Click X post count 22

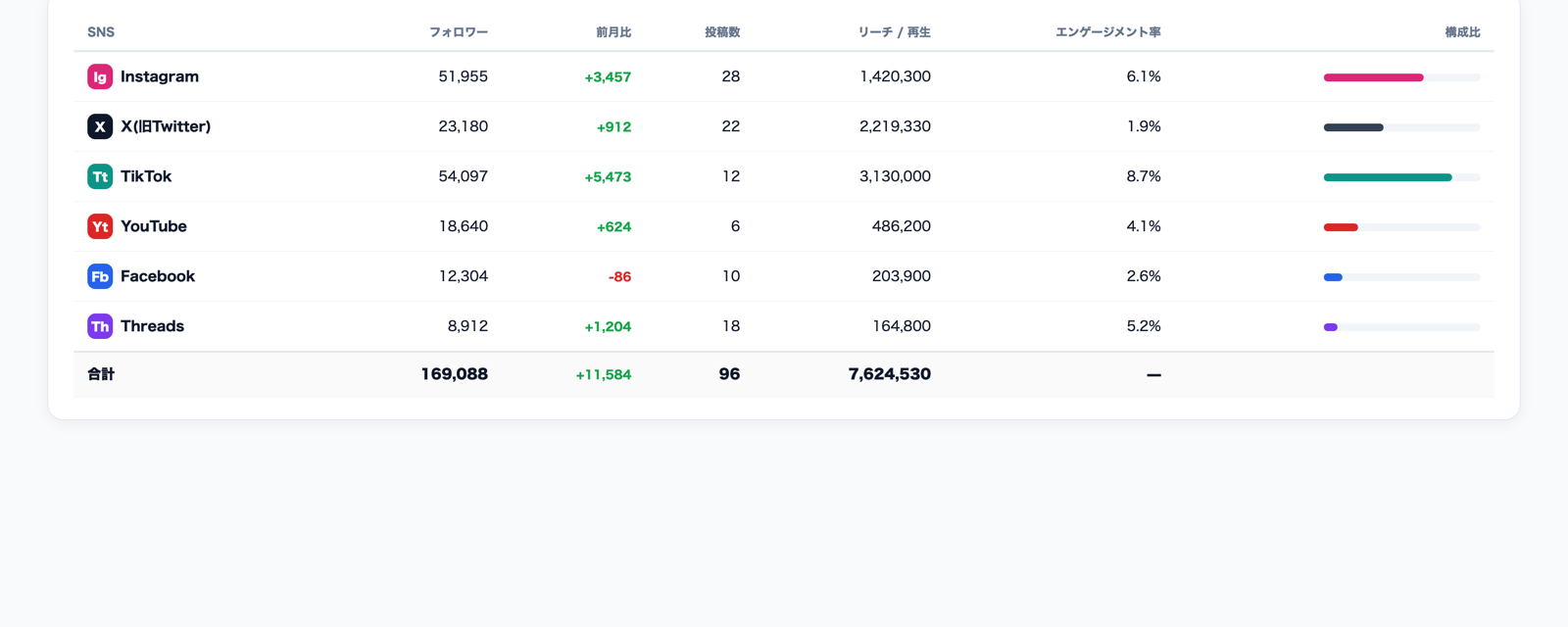point(731,126)
